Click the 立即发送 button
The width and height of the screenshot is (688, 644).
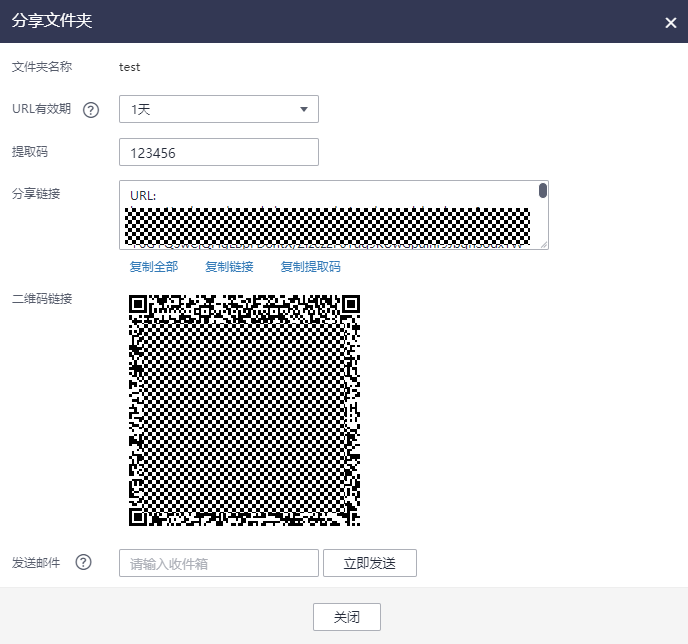[x=370, y=563]
